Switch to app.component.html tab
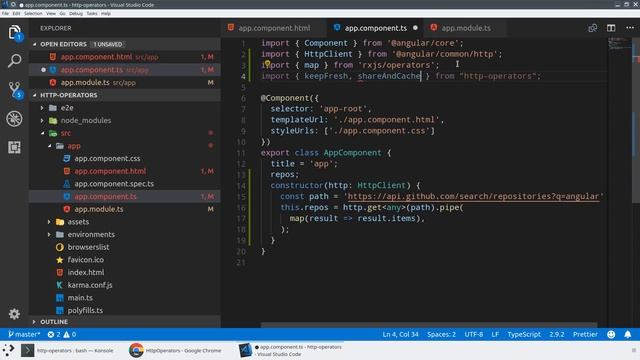This screenshot has height=360, width=640. tap(274, 28)
